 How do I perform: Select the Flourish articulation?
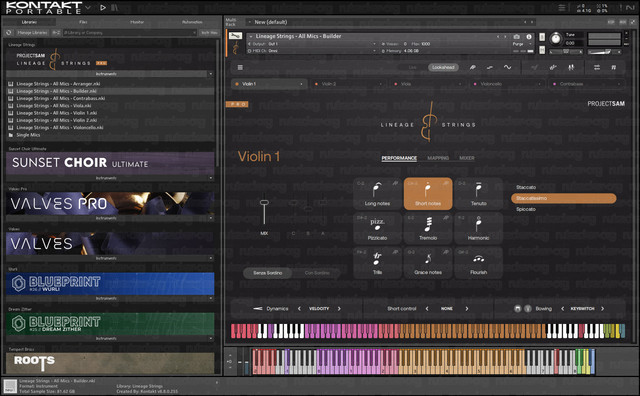[x=478, y=263]
